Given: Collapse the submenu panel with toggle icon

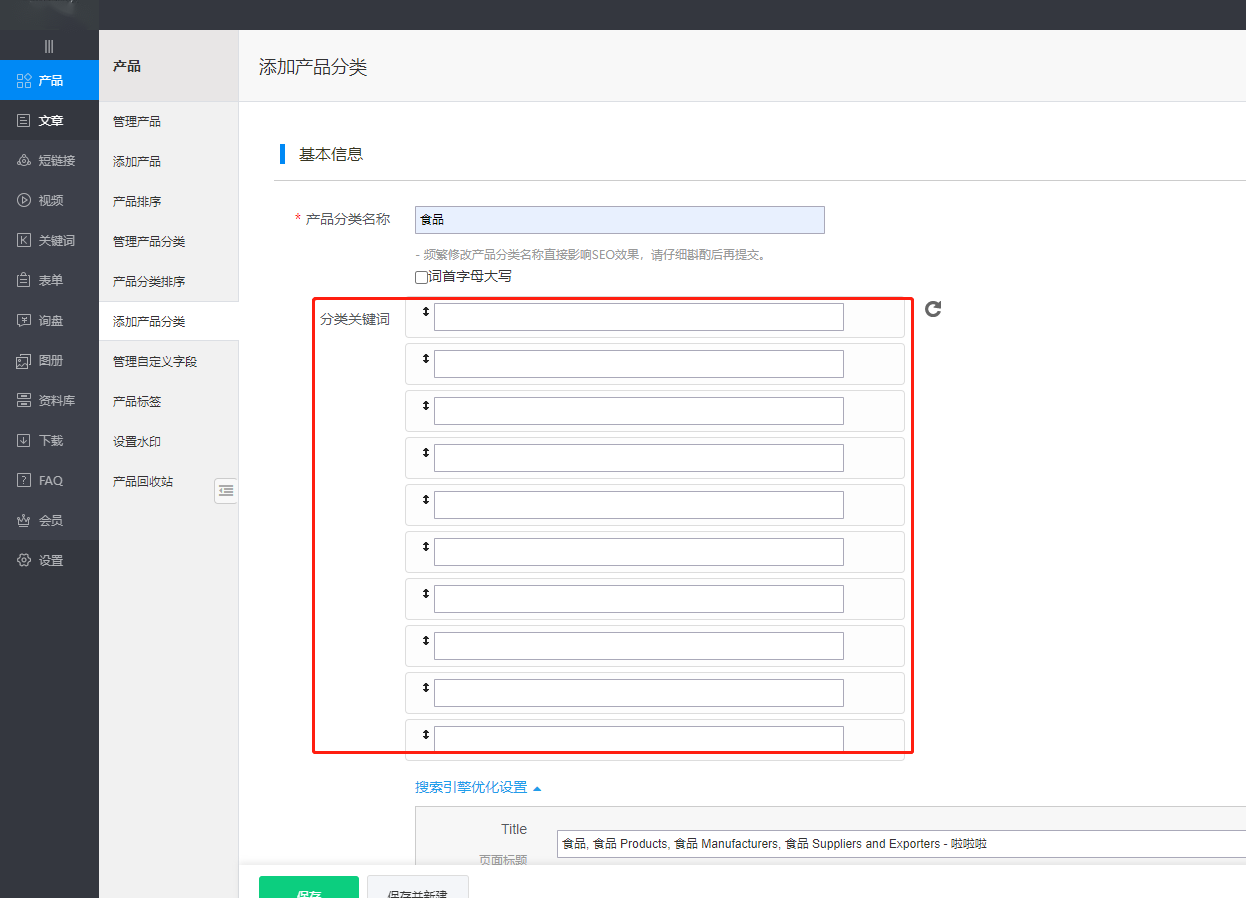Looking at the screenshot, I should click(226, 490).
